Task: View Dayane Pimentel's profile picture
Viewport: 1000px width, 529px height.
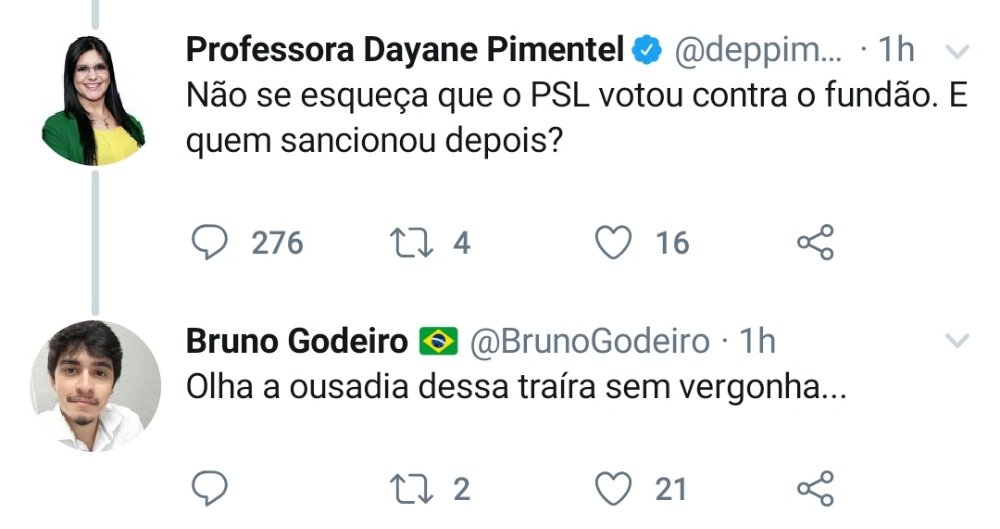Action: coord(94,100)
